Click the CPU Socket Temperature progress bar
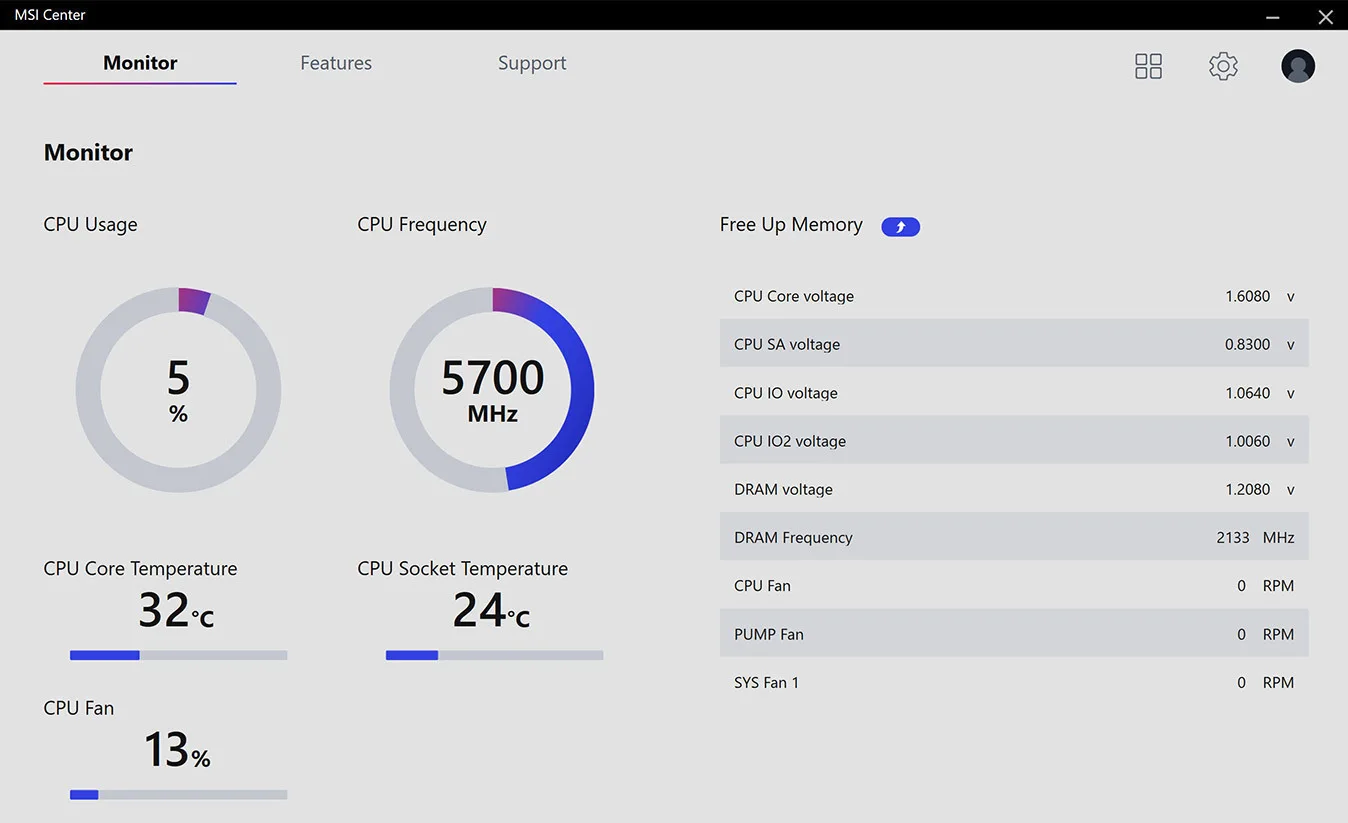The image size is (1348, 823). 494,655
